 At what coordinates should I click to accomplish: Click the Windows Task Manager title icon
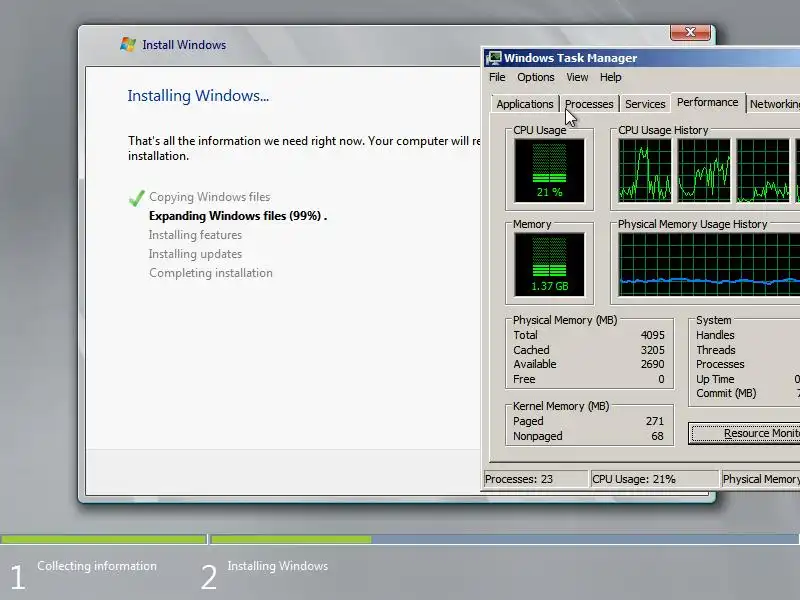[x=493, y=58]
